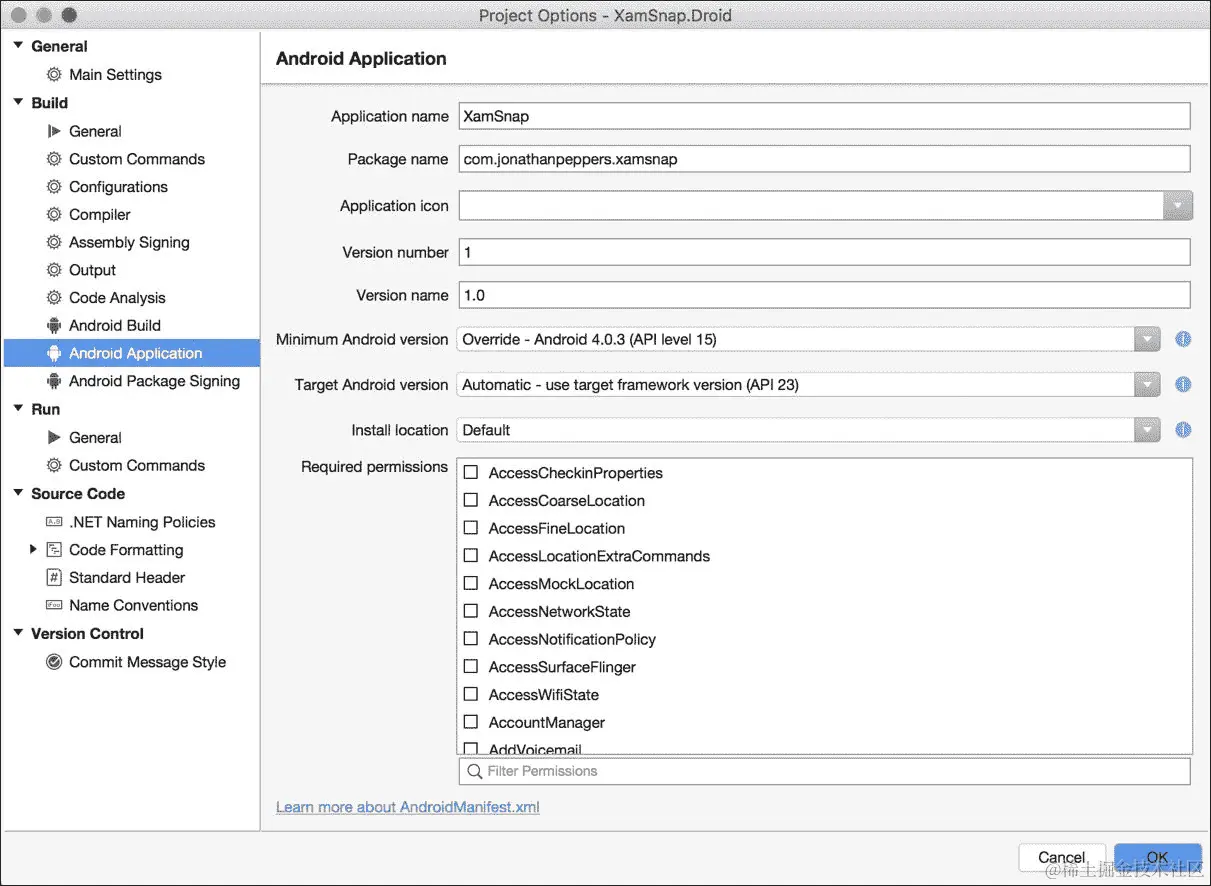This screenshot has height=886, width=1211.
Task: Click the Android Package Signing robot icon
Action: tap(54, 381)
